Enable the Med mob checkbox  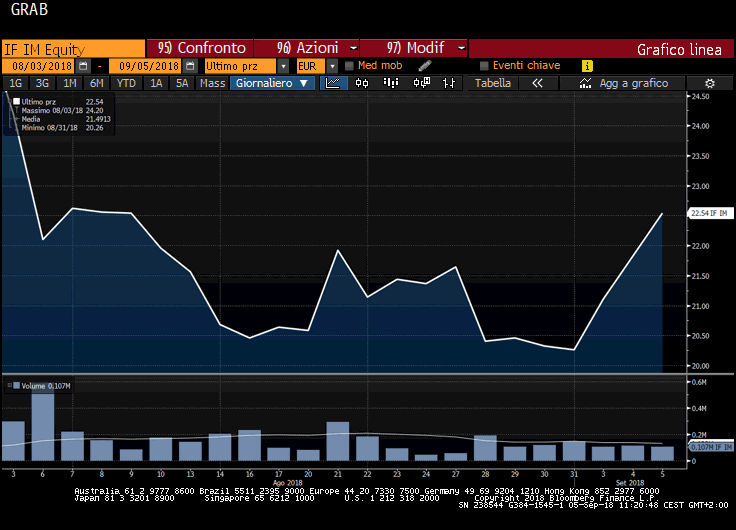pos(349,66)
